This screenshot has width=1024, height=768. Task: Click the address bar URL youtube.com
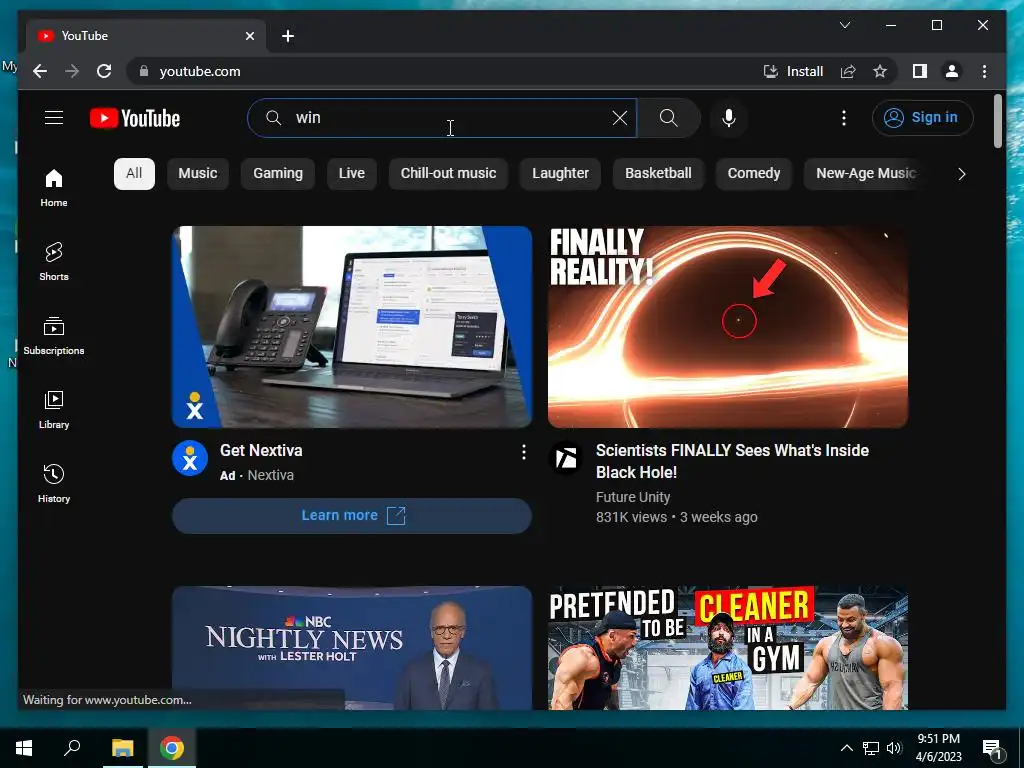click(200, 71)
